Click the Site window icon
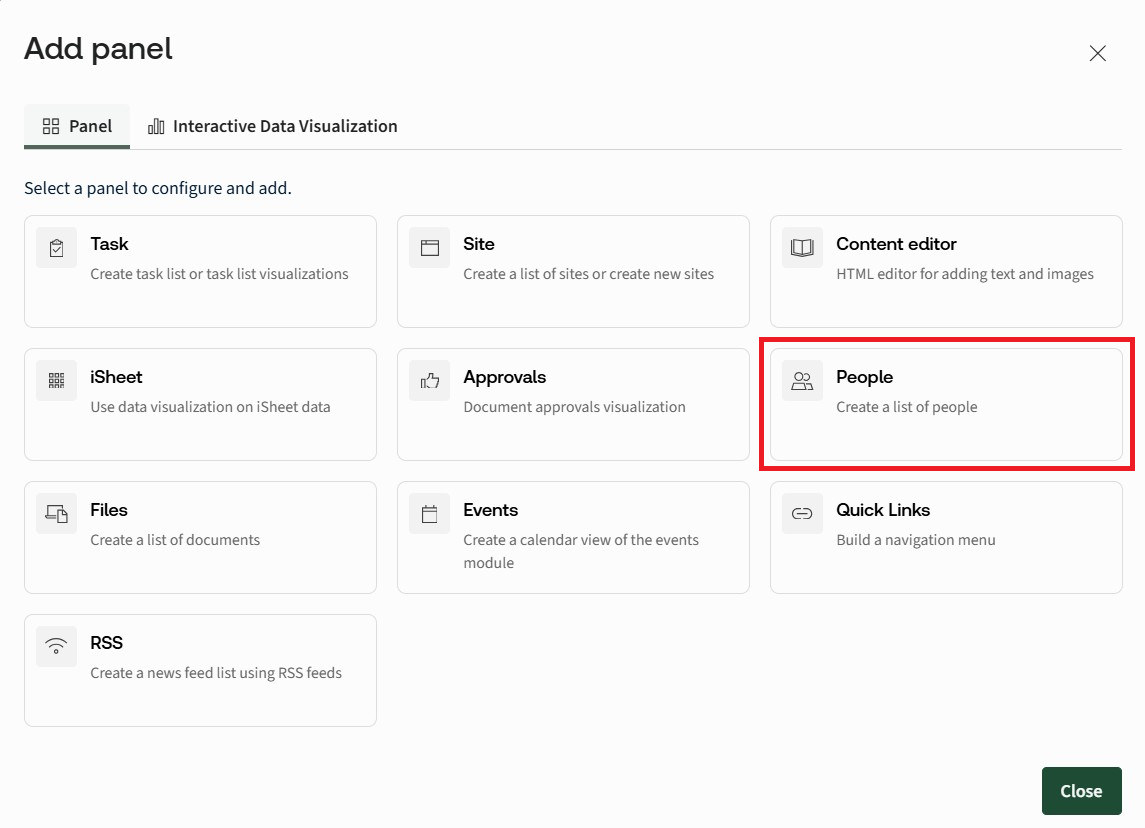1145x828 pixels. (429, 248)
